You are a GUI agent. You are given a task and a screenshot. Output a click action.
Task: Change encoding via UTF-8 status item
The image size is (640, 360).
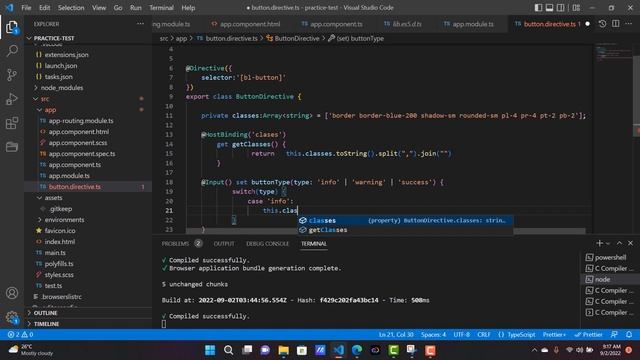461,334
